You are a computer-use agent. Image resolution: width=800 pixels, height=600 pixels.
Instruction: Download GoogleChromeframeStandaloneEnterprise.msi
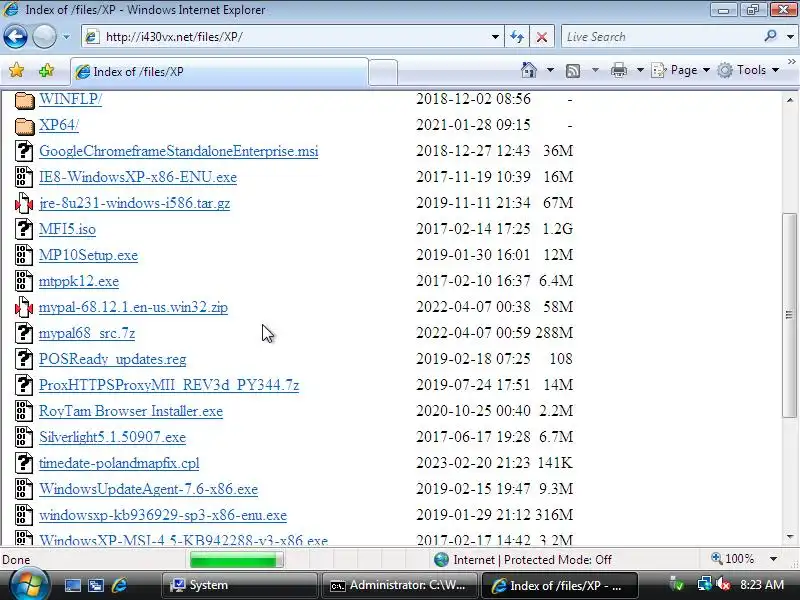(179, 151)
